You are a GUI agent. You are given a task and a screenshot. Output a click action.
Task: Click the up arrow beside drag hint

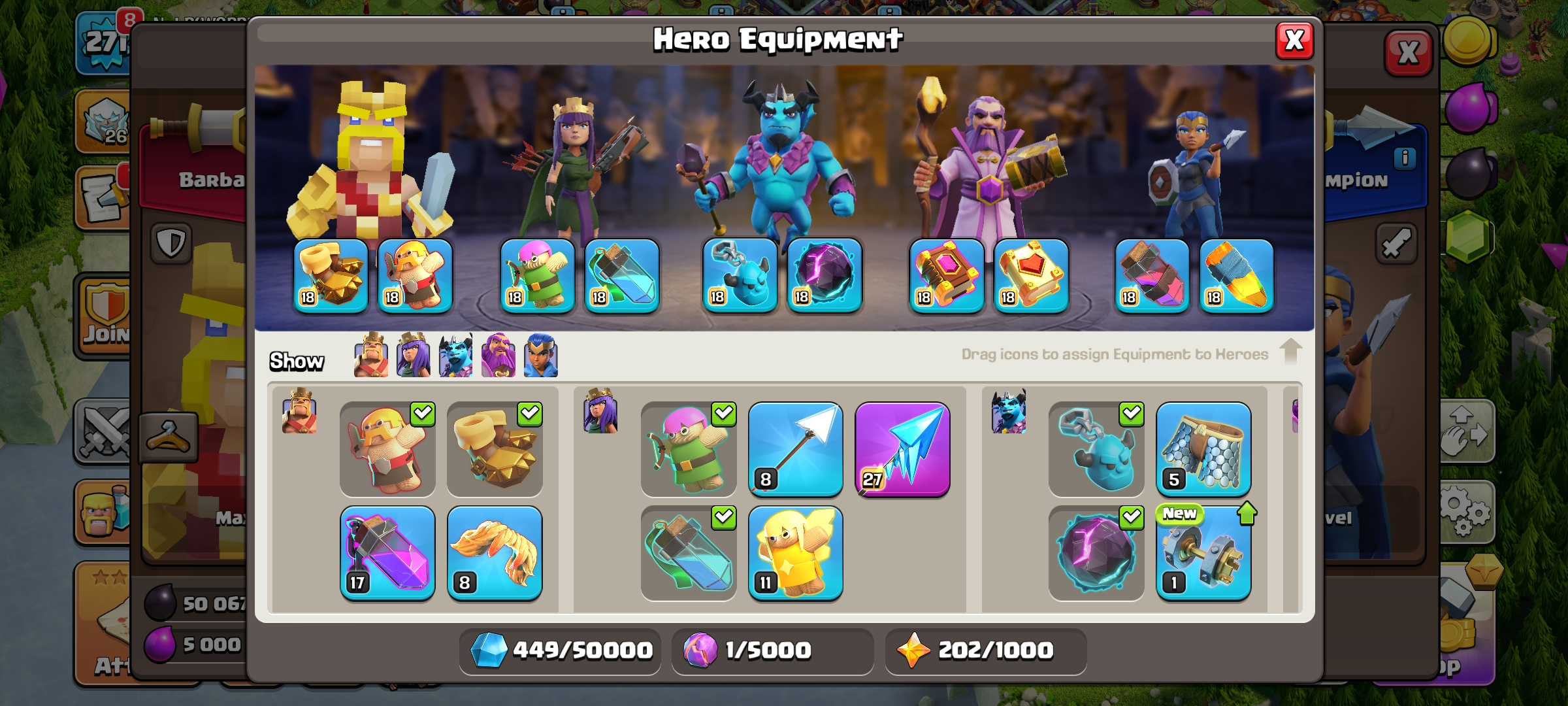(1291, 351)
